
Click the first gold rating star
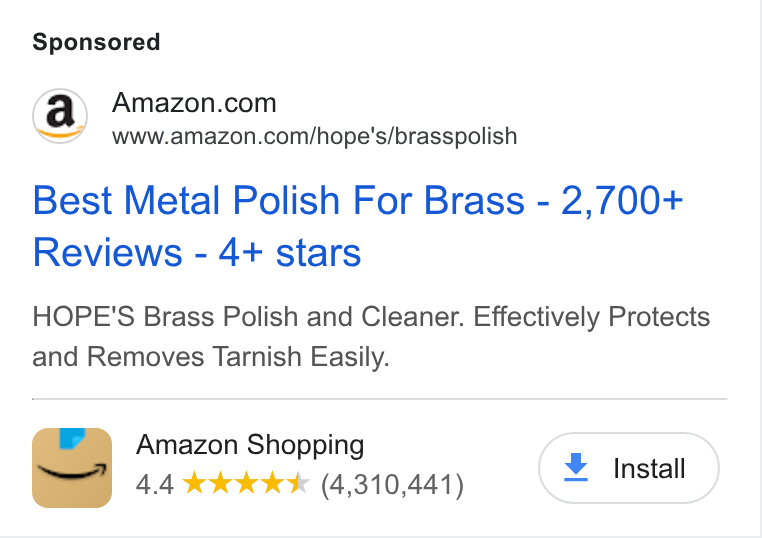194,483
